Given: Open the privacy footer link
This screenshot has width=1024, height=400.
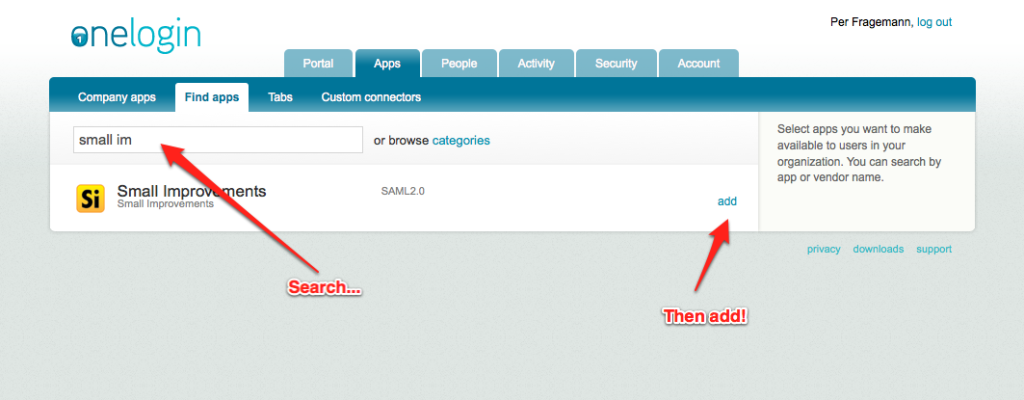Looking at the screenshot, I should (824, 249).
